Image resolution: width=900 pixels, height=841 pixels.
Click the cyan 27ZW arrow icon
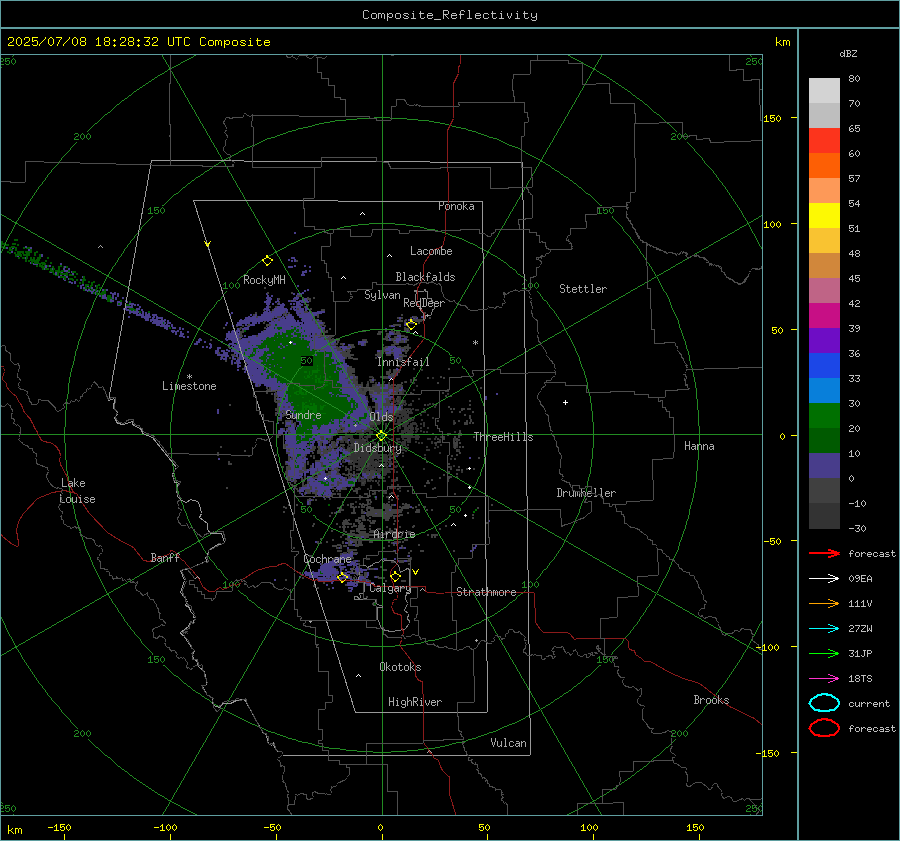tap(824, 629)
